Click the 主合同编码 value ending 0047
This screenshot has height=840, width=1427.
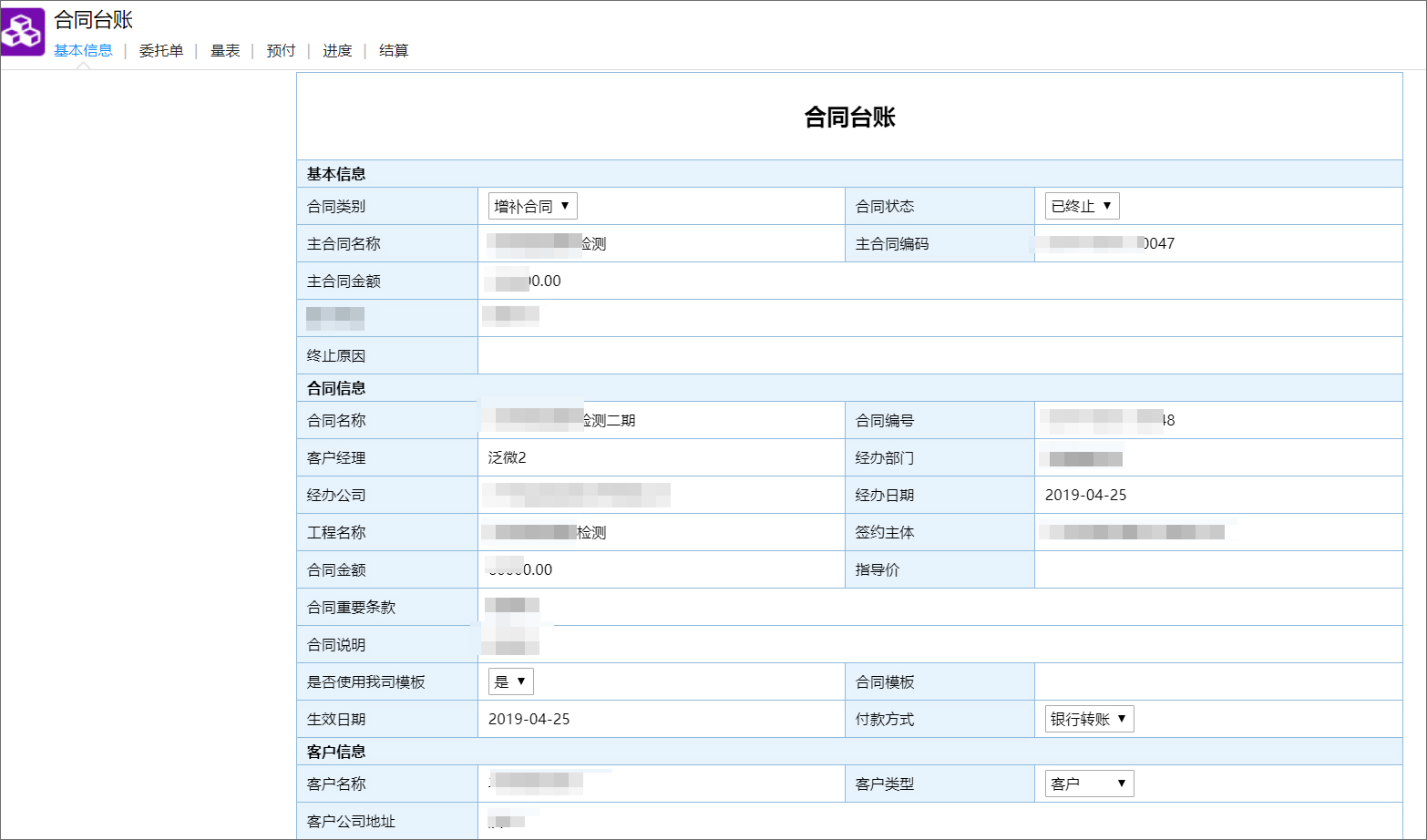1104,243
